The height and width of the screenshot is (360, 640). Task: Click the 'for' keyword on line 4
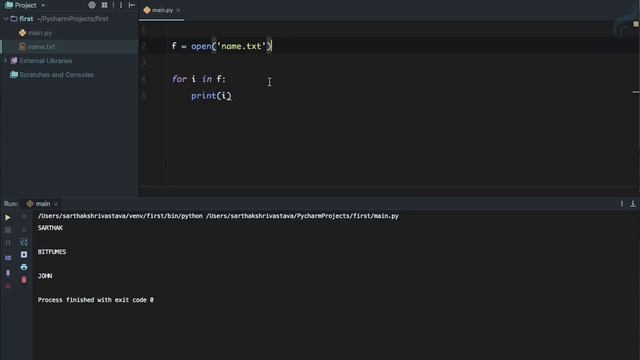click(179, 79)
